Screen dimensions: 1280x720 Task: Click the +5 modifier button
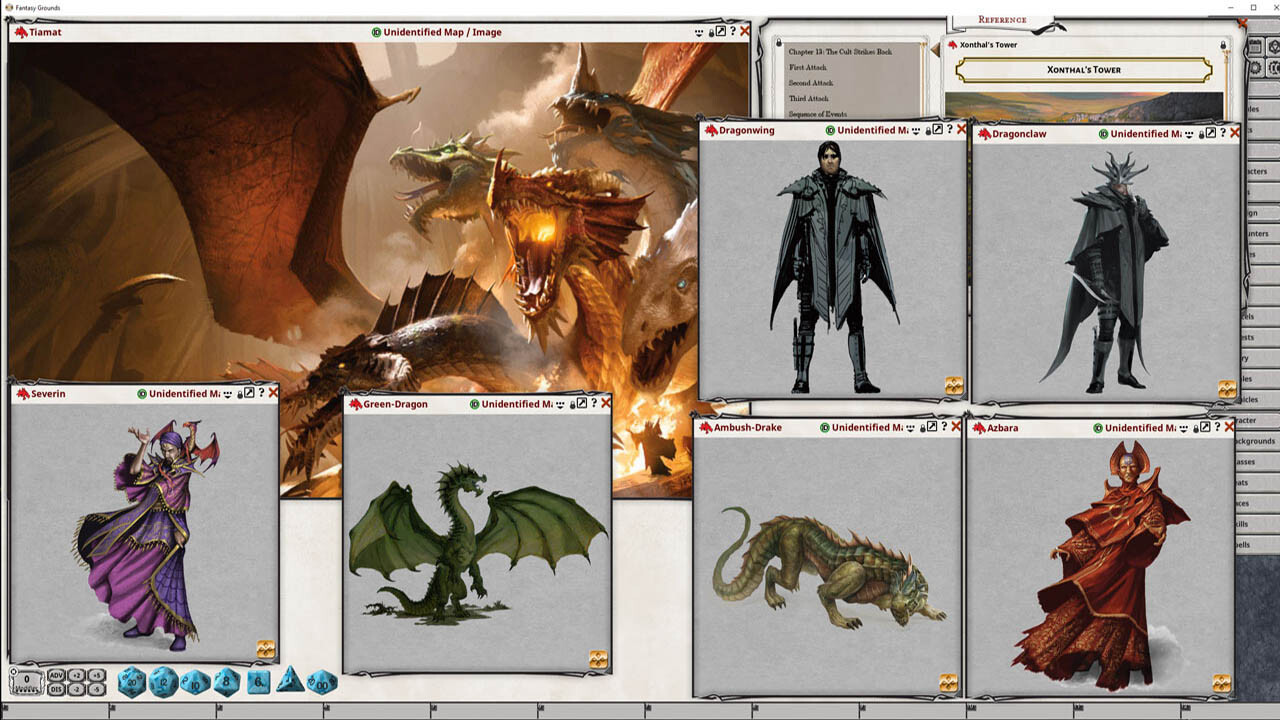pos(96,675)
